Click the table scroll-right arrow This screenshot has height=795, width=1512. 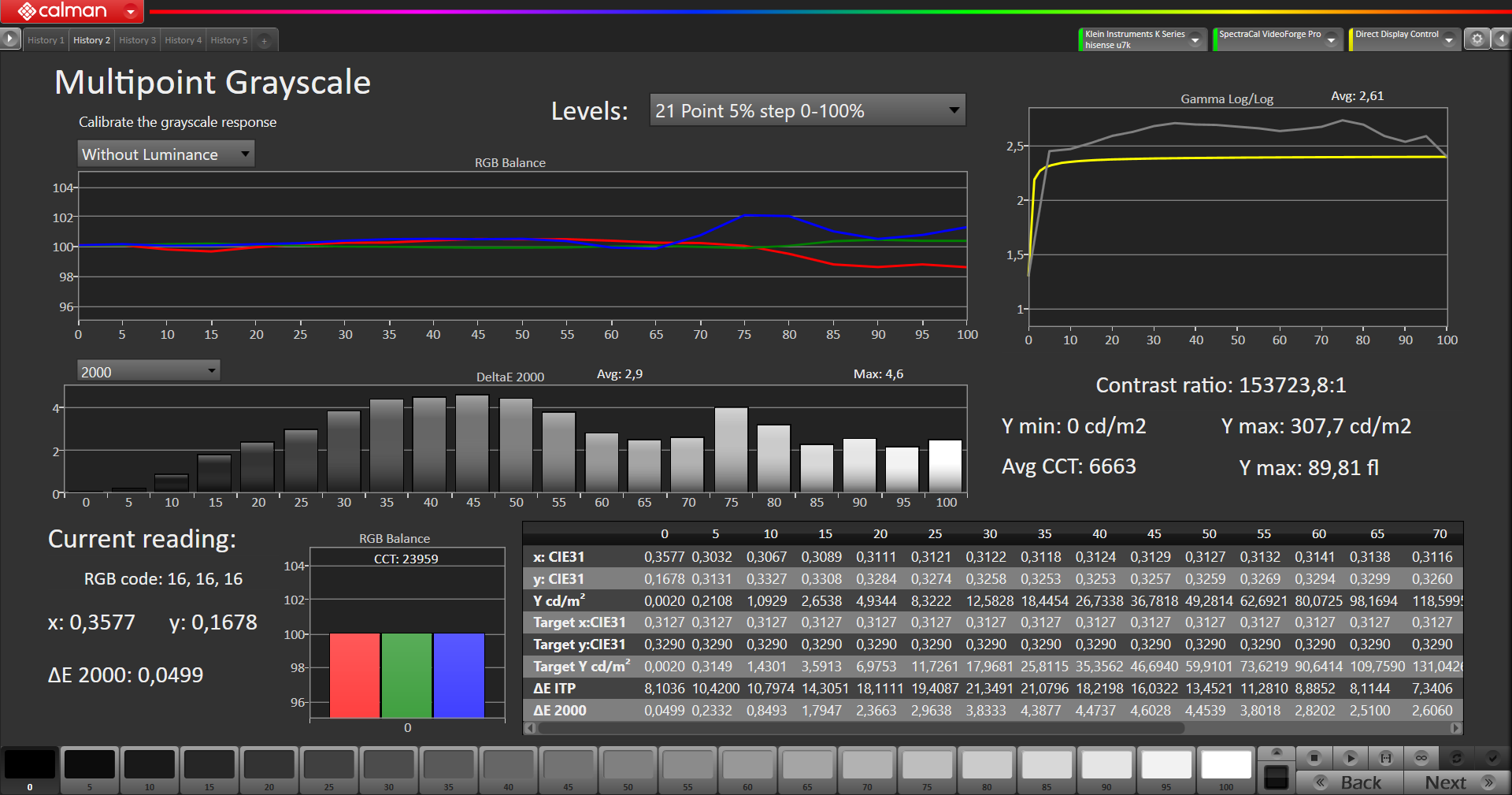1456,728
